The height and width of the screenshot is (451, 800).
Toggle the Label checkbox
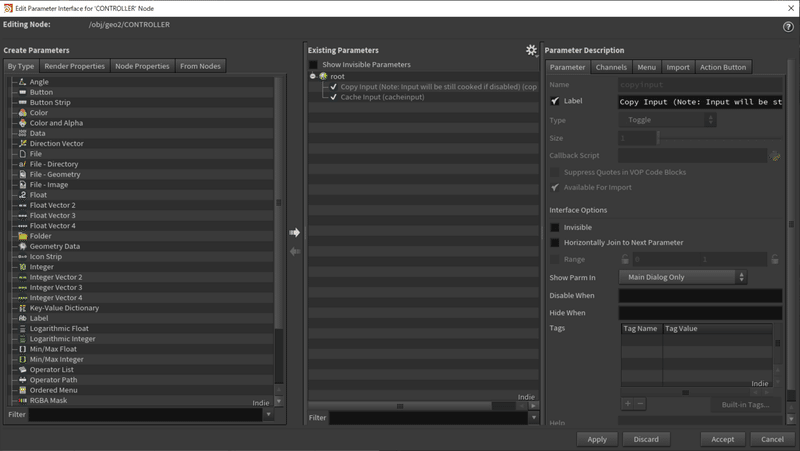pos(555,101)
